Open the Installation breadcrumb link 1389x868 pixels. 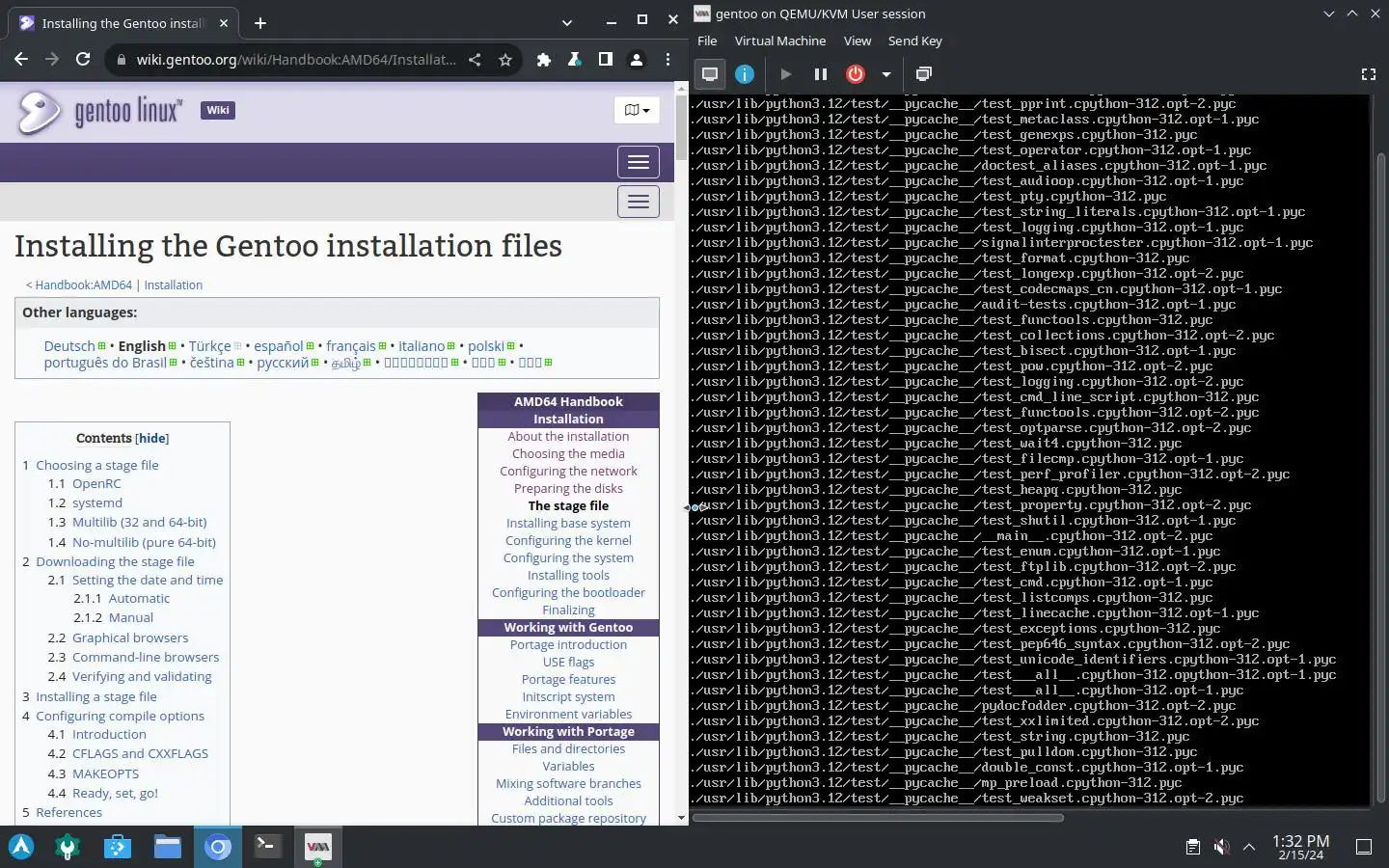[x=174, y=285]
